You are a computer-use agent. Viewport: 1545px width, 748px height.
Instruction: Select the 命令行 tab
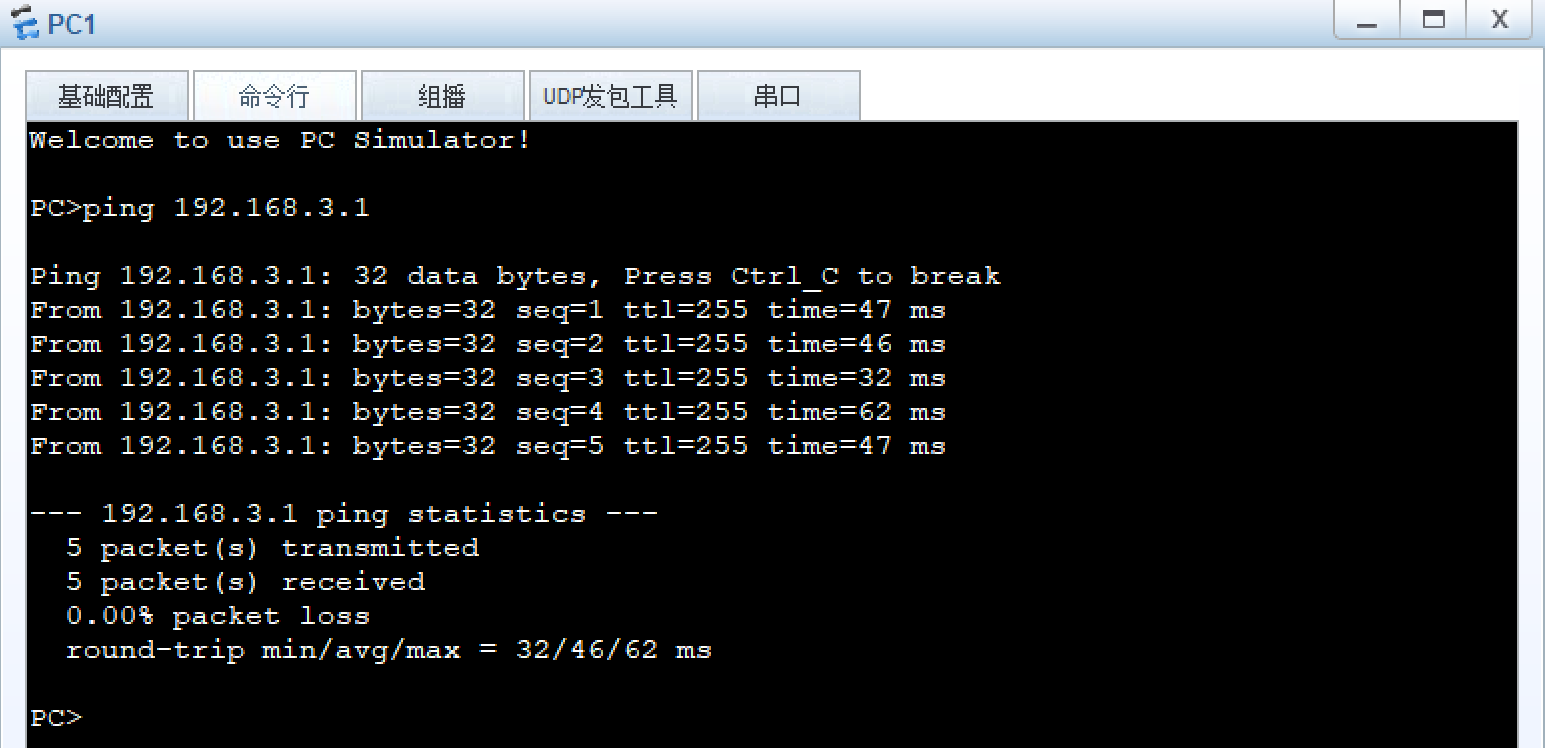pos(274,95)
